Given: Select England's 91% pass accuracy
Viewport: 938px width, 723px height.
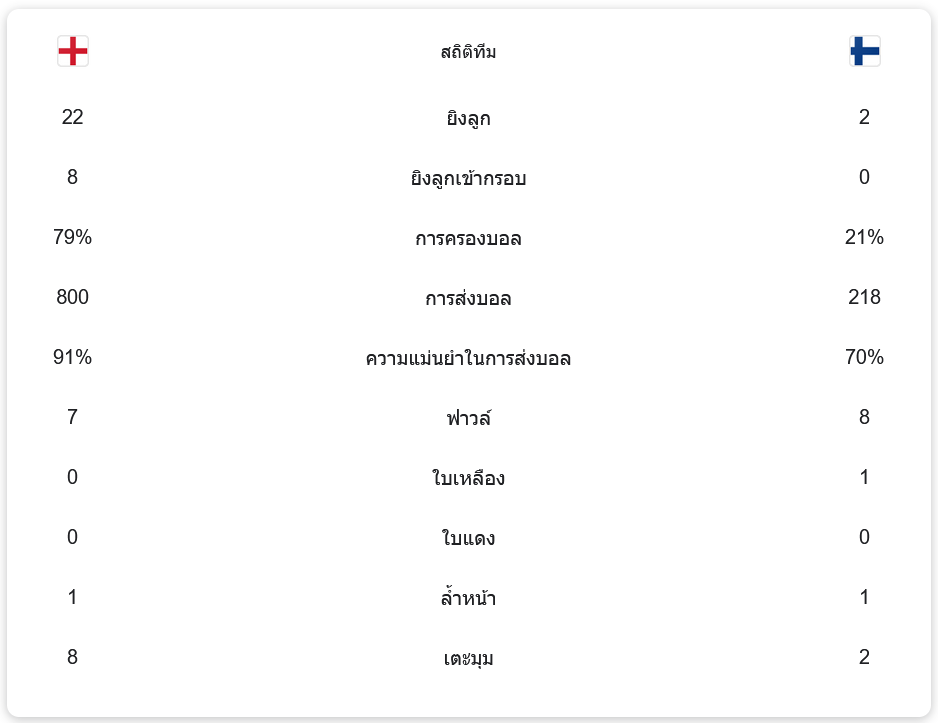Looking at the screenshot, I should point(72,357).
